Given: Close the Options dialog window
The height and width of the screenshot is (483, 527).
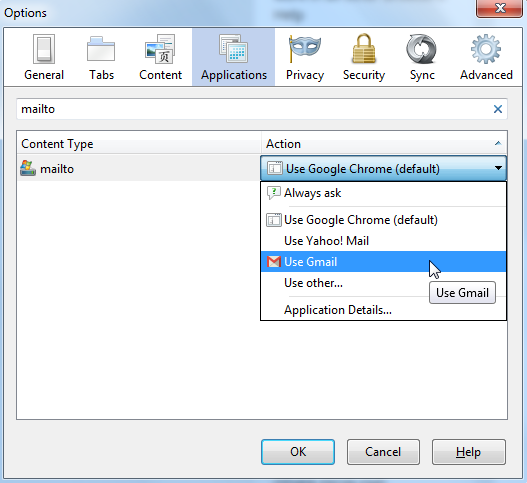Looking at the screenshot, I should [500, 8].
